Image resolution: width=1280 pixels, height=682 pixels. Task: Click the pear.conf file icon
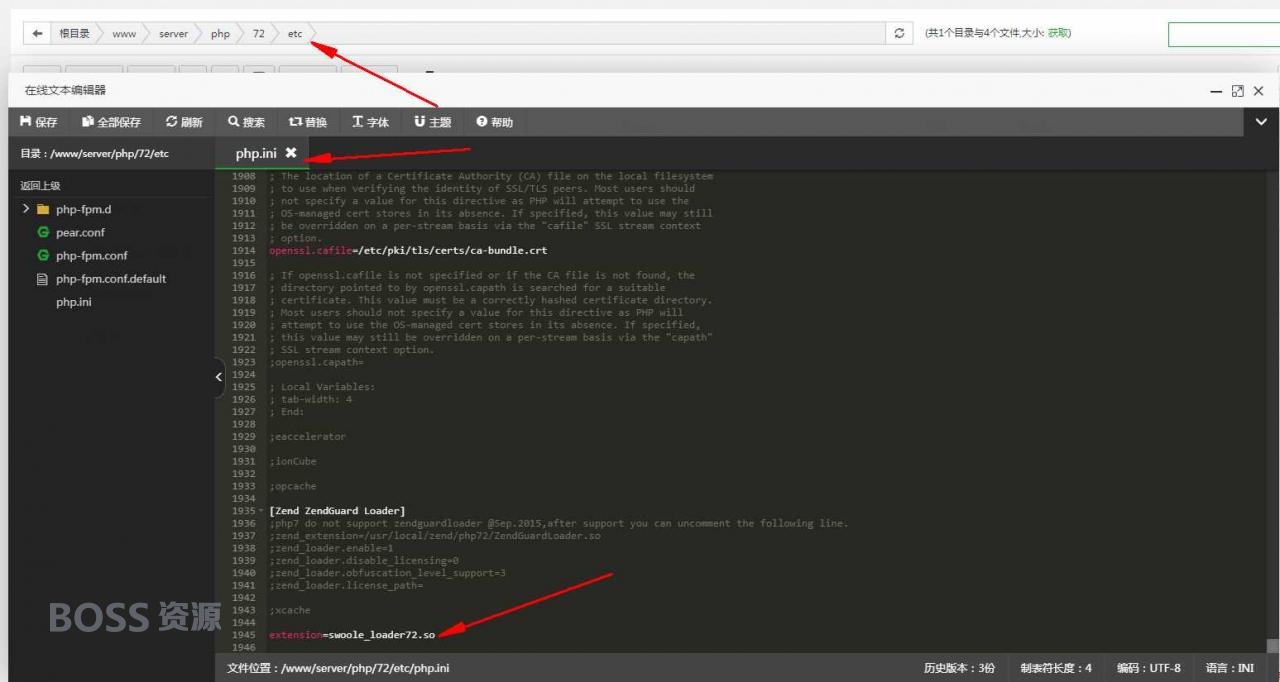coord(43,232)
